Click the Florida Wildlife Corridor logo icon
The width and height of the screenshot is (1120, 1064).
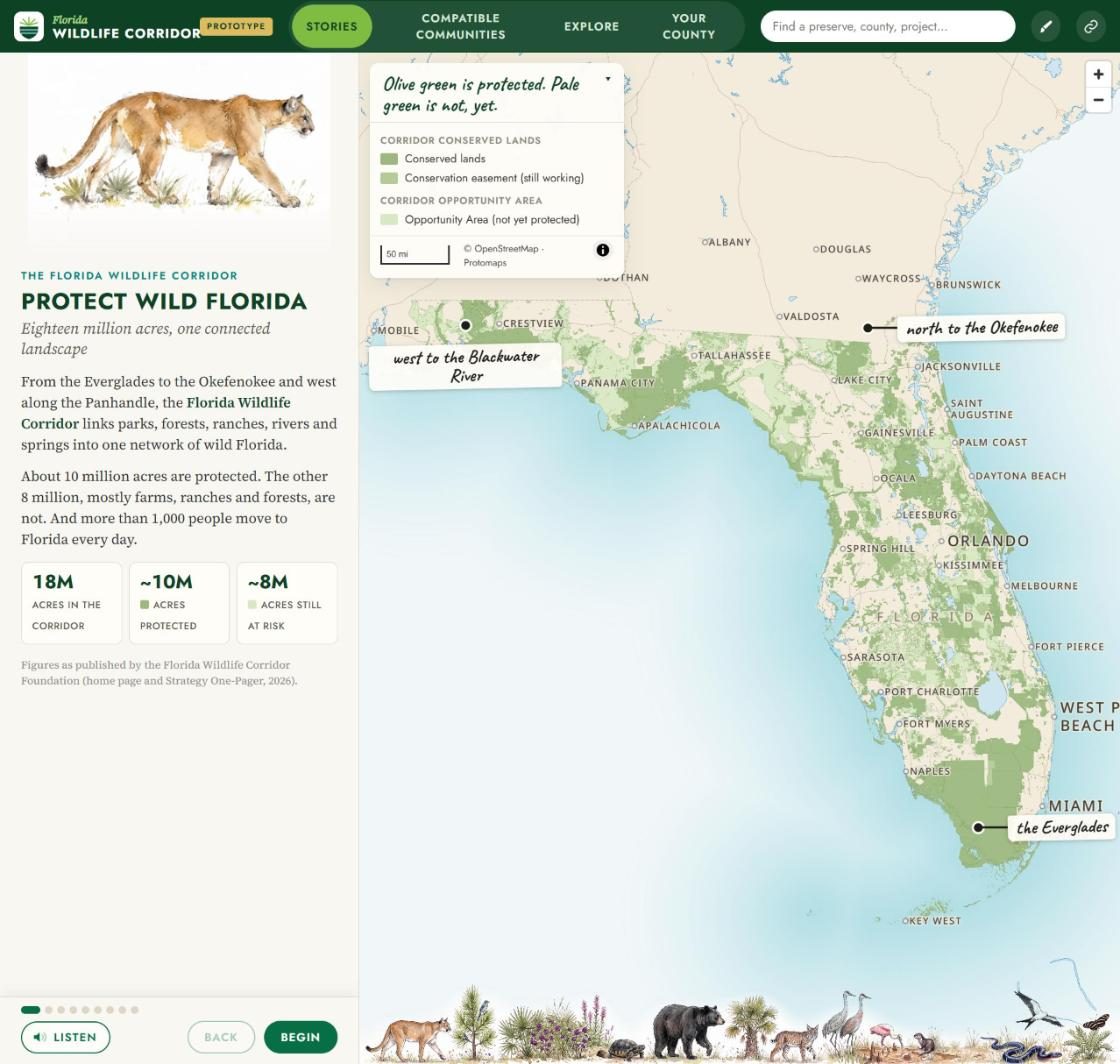(x=29, y=26)
